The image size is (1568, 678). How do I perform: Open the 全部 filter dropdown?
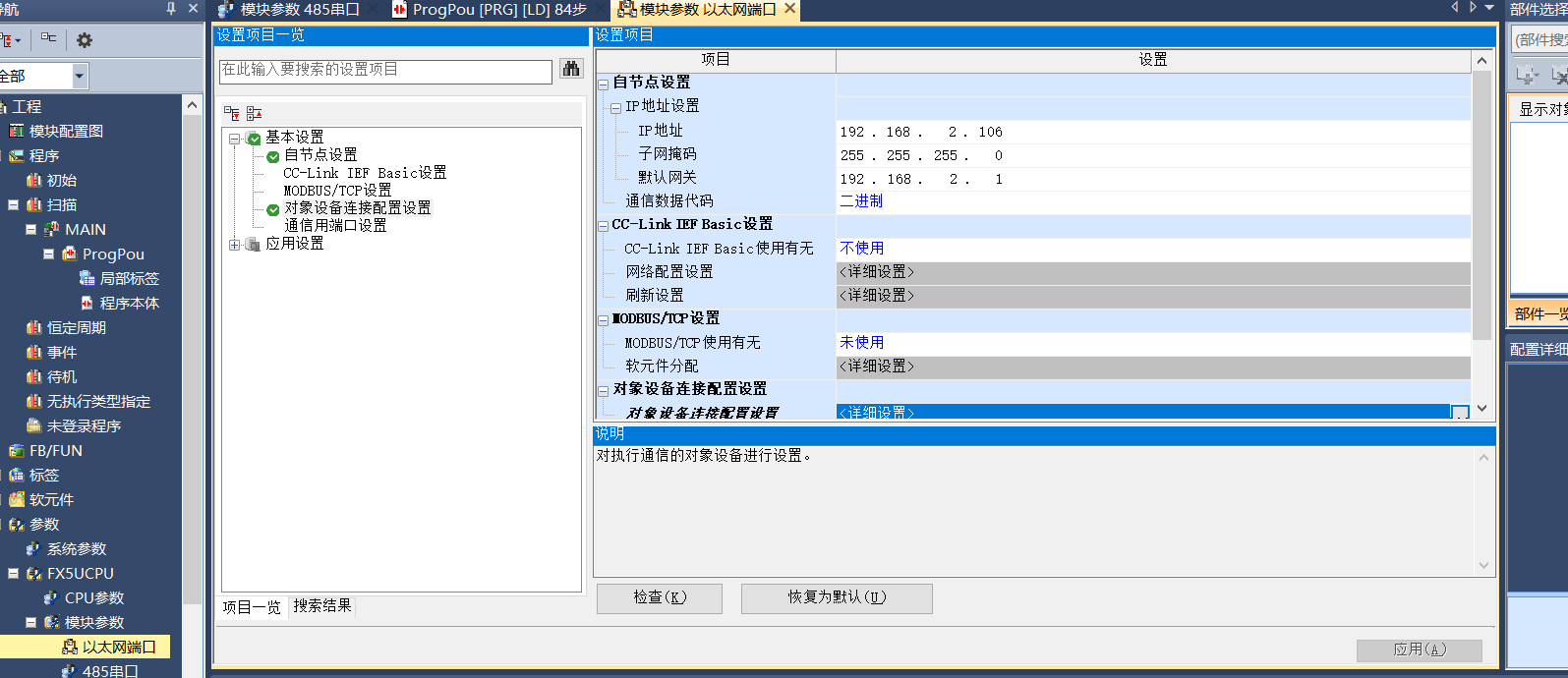pyautogui.click(x=80, y=76)
